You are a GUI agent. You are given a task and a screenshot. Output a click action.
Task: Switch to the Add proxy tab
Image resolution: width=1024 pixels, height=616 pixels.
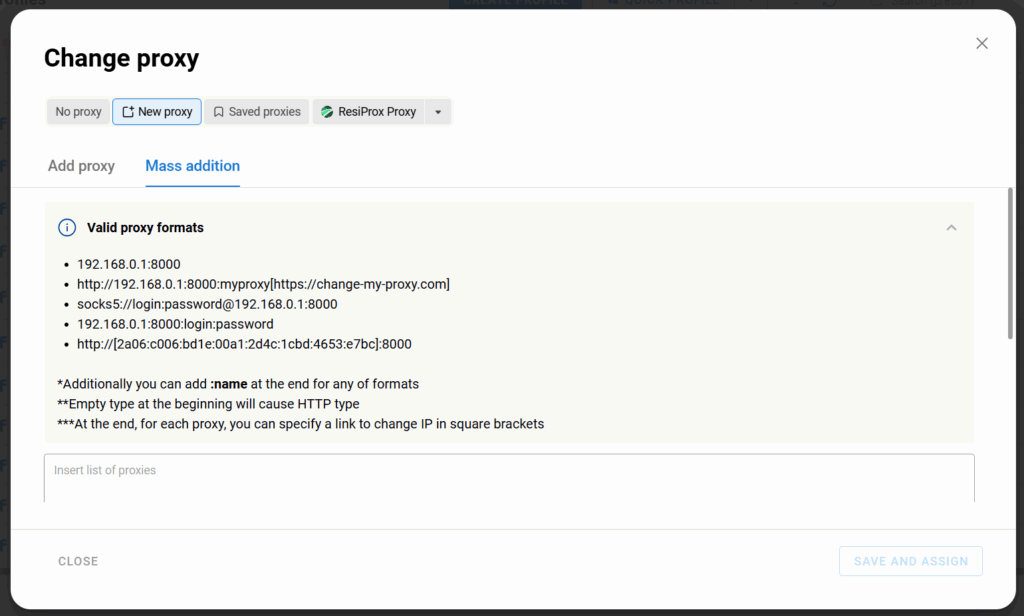click(x=81, y=166)
